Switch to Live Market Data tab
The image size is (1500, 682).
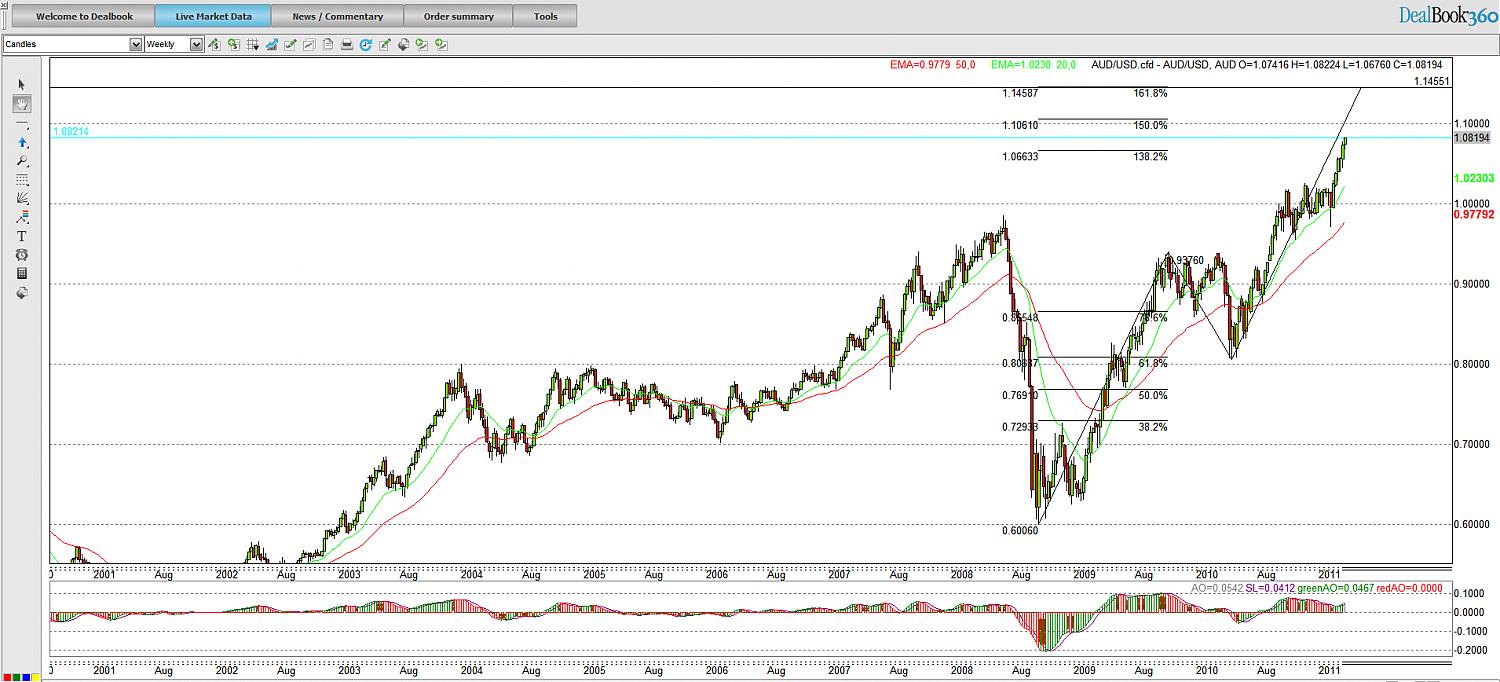(213, 16)
